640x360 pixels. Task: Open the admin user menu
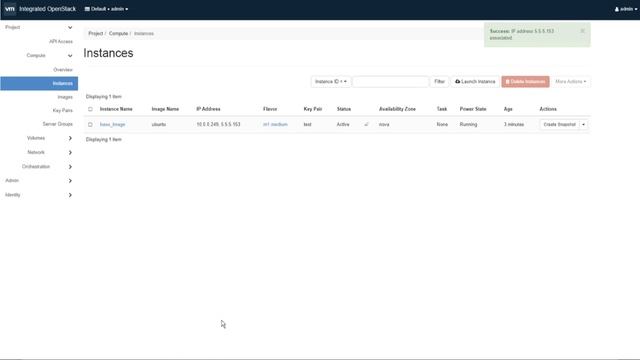click(625, 9)
